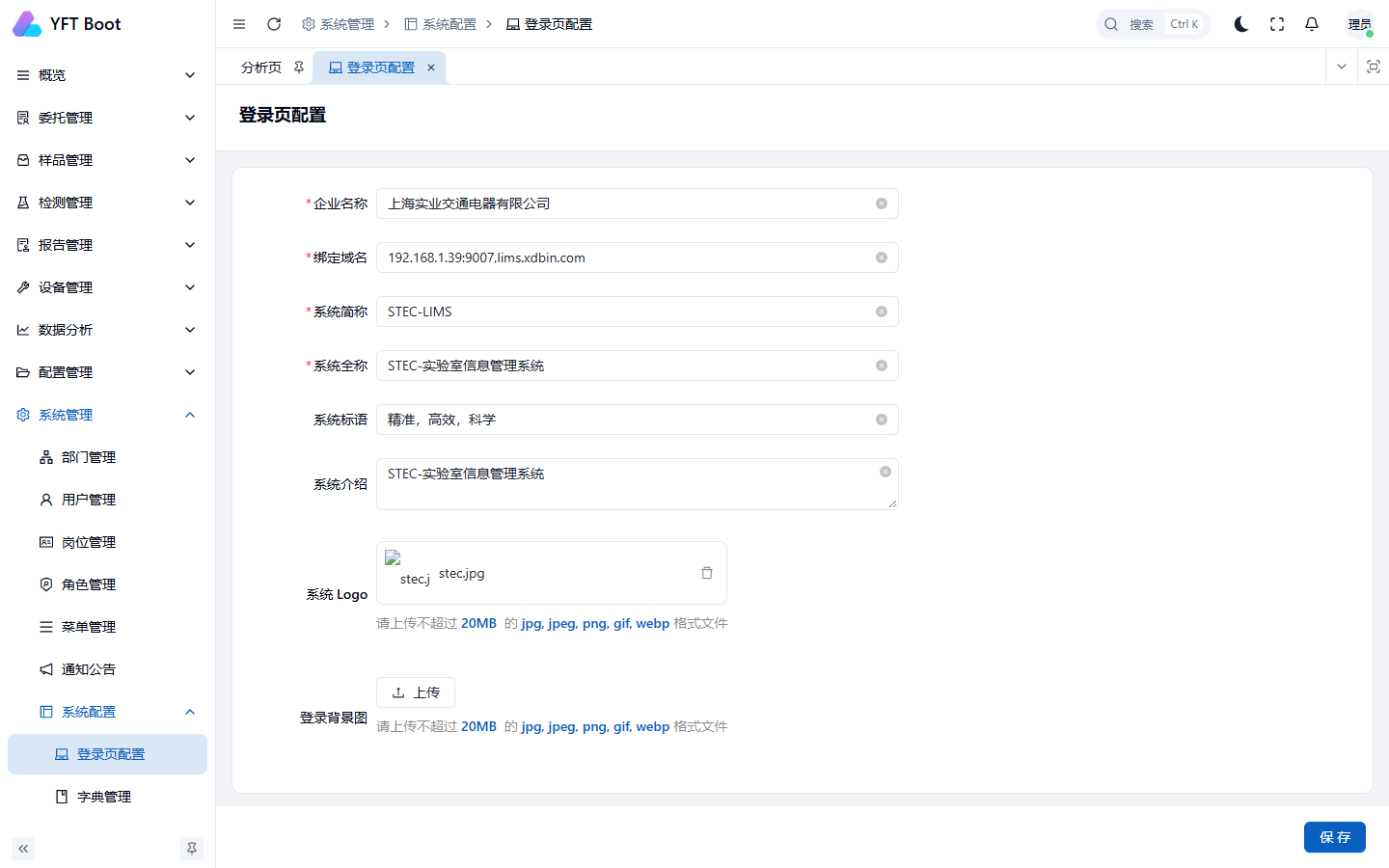Screen dimensions: 1389x868
Task: Click the 系统管理 gear icon
Action: pyautogui.click(x=23, y=415)
